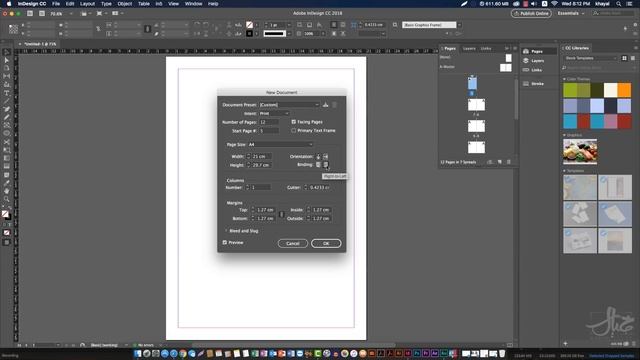Select the Hand tool in the toolbox
640x360 pixels.
click(x=7, y=191)
